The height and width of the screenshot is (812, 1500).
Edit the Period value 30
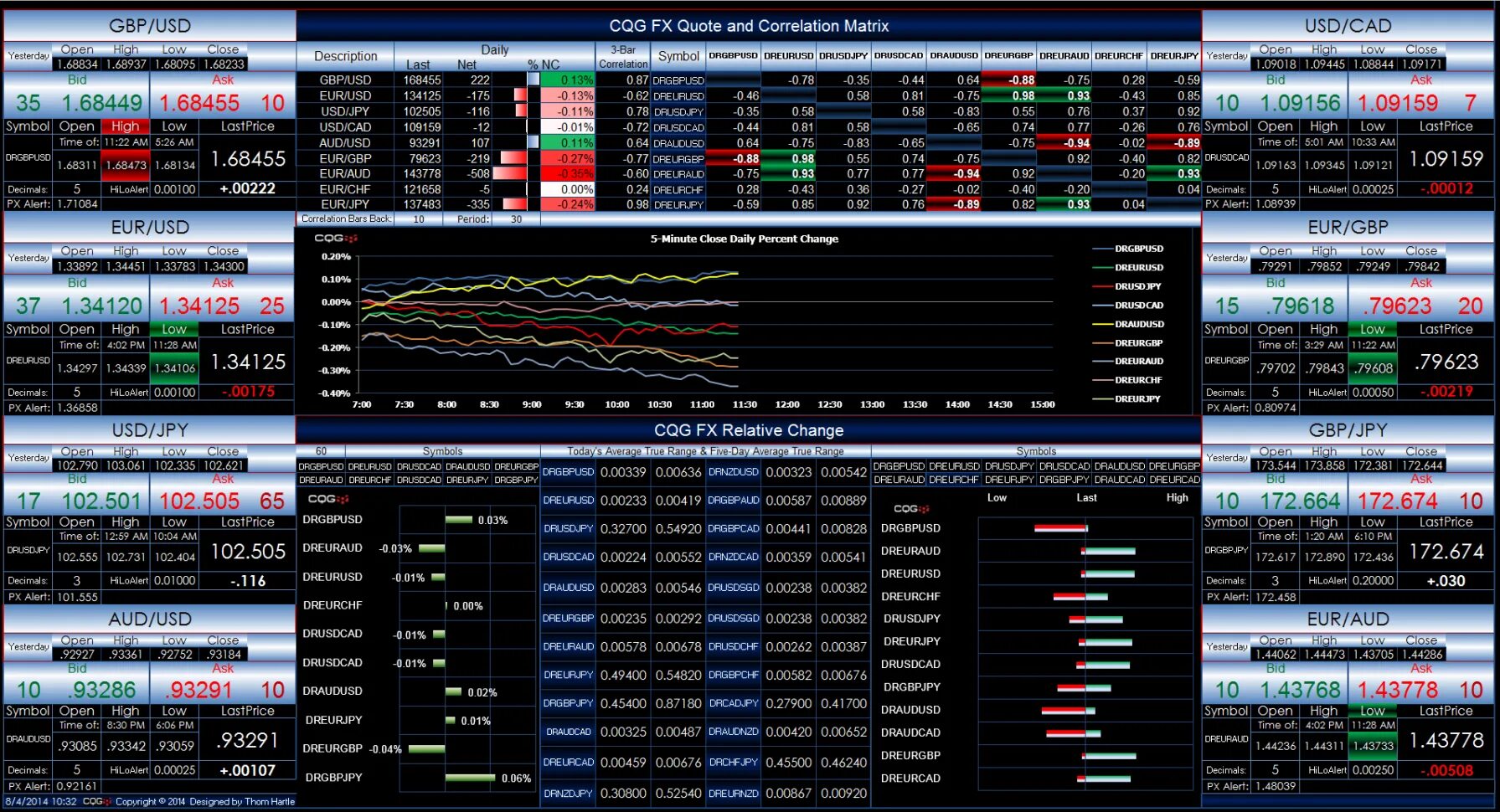click(x=516, y=219)
